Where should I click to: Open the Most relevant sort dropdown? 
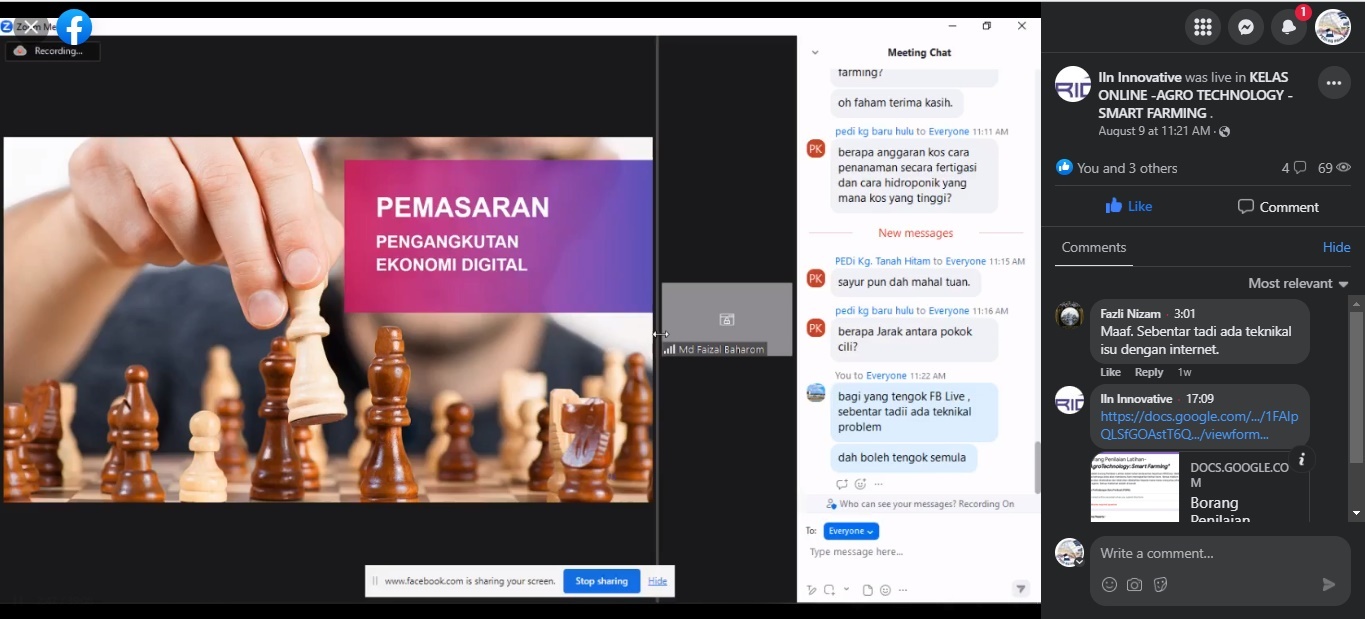(x=1298, y=283)
